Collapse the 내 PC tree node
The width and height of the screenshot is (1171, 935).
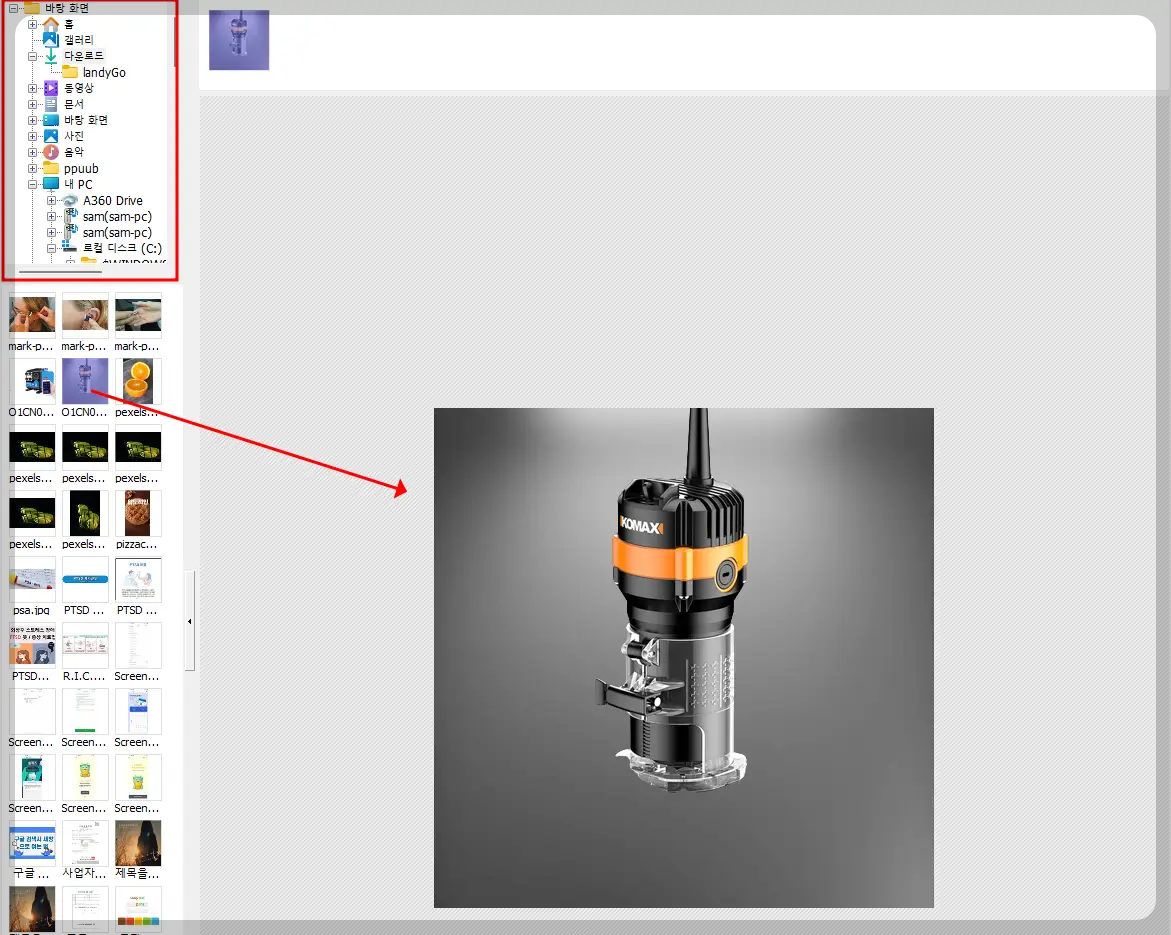[32, 184]
